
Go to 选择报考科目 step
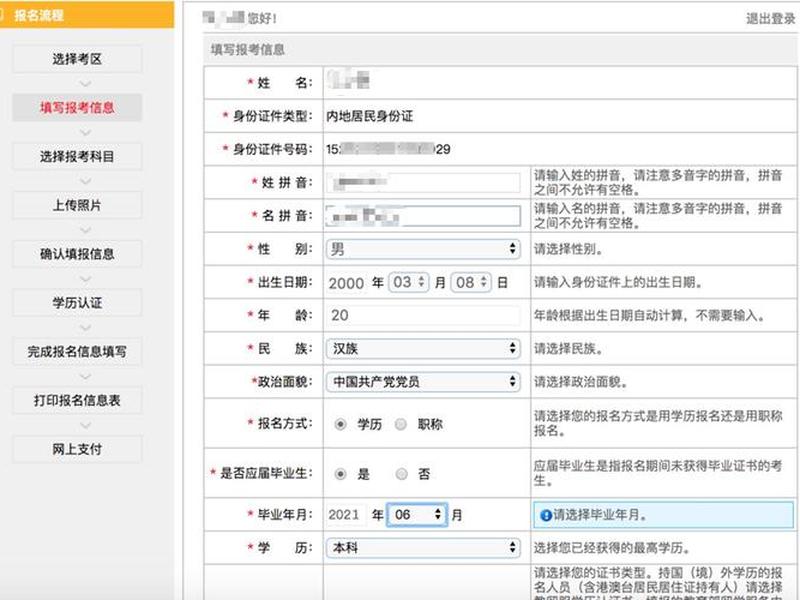(x=77, y=156)
